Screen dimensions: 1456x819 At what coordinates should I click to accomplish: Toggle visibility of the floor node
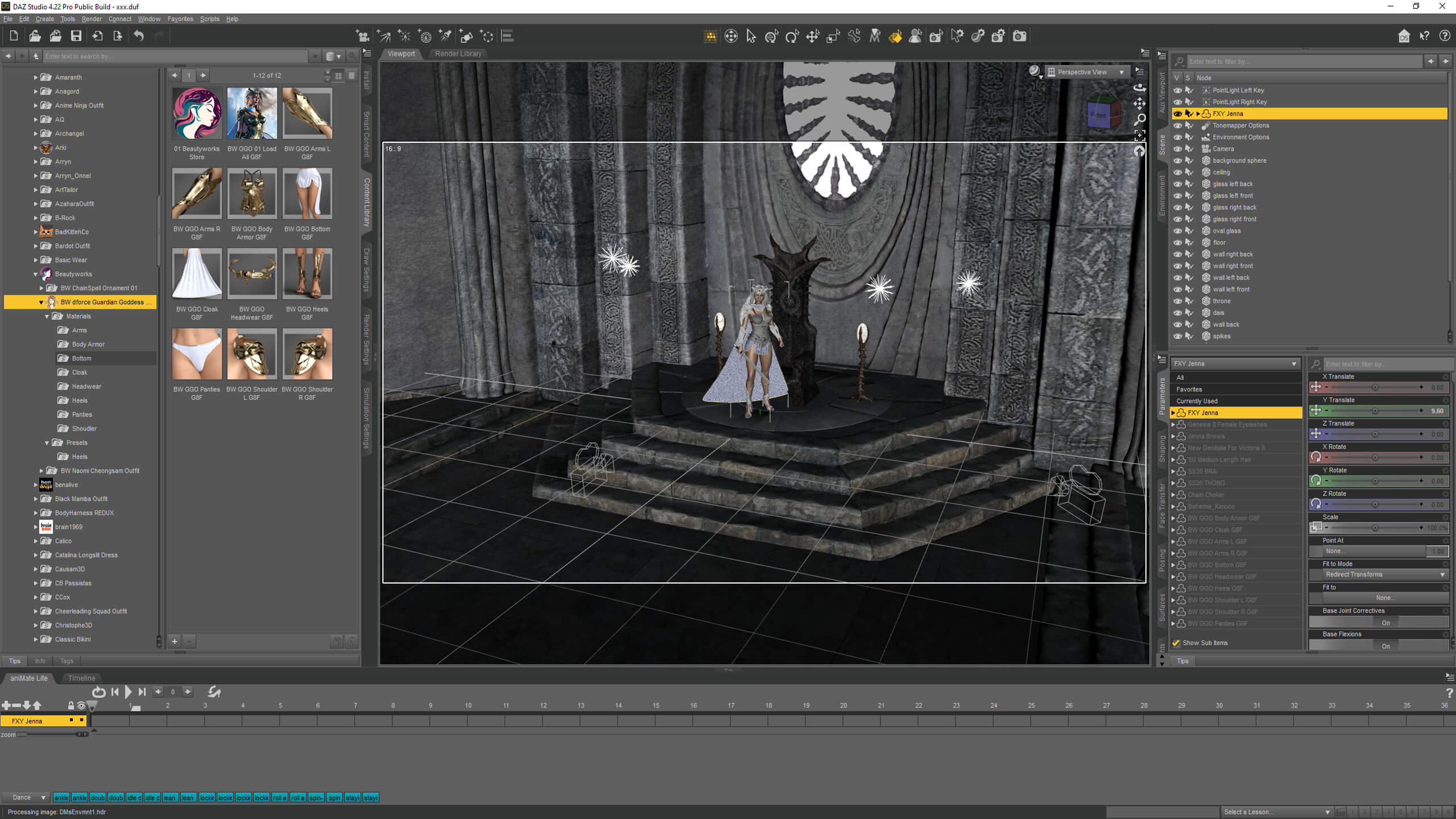pyautogui.click(x=1177, y=242)
